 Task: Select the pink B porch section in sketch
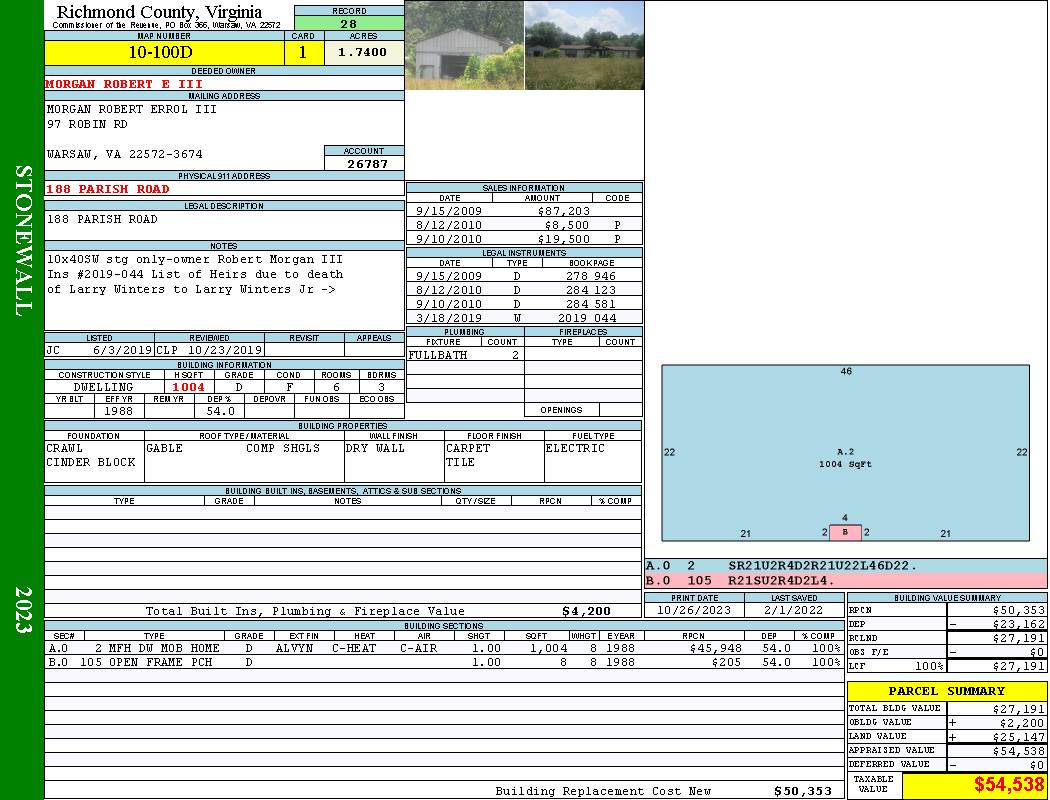click(845, 532)
